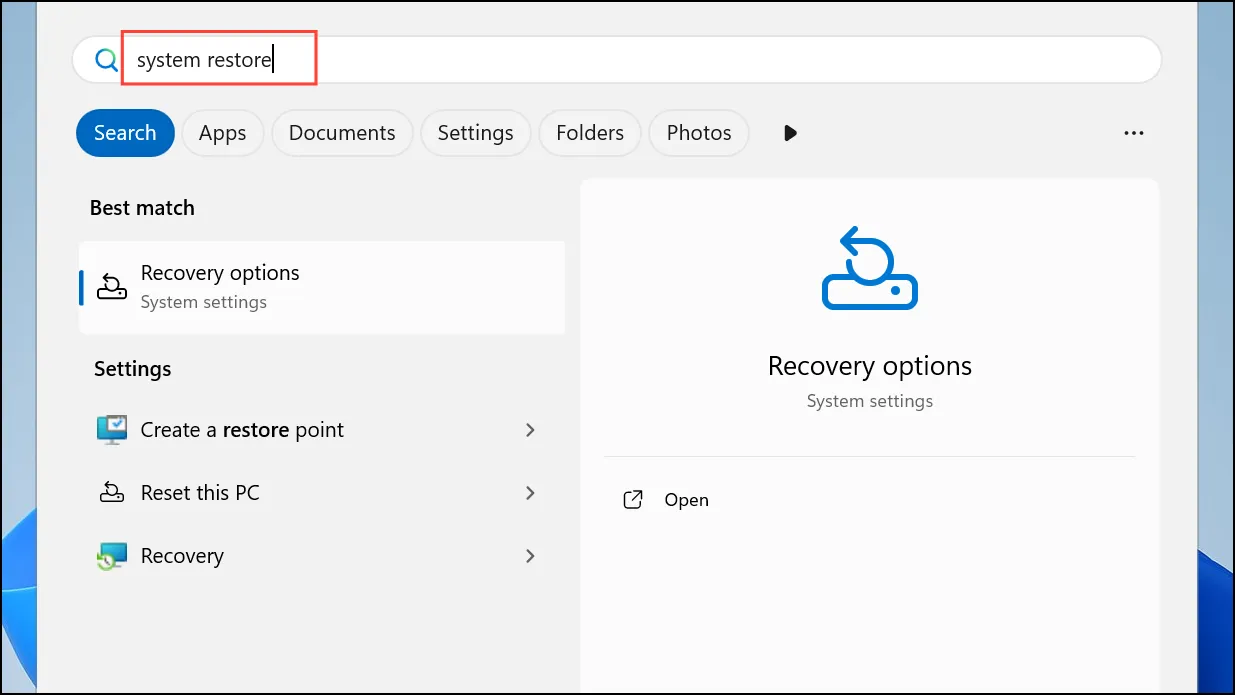Switch to the Settings filter tab

click(x=475, y=133)
